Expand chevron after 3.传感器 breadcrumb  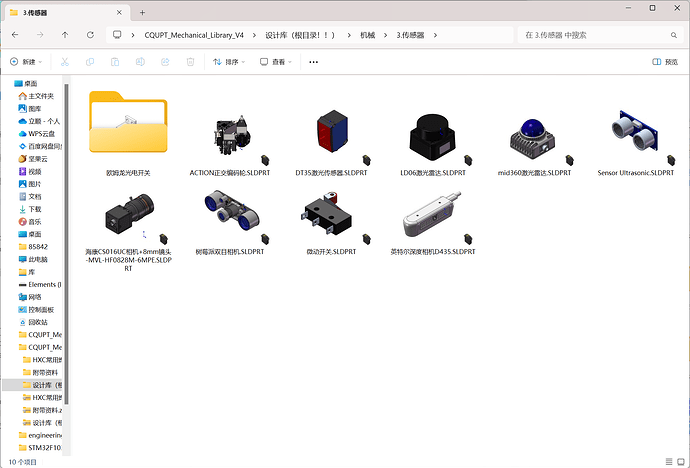[x=435, y=35]
